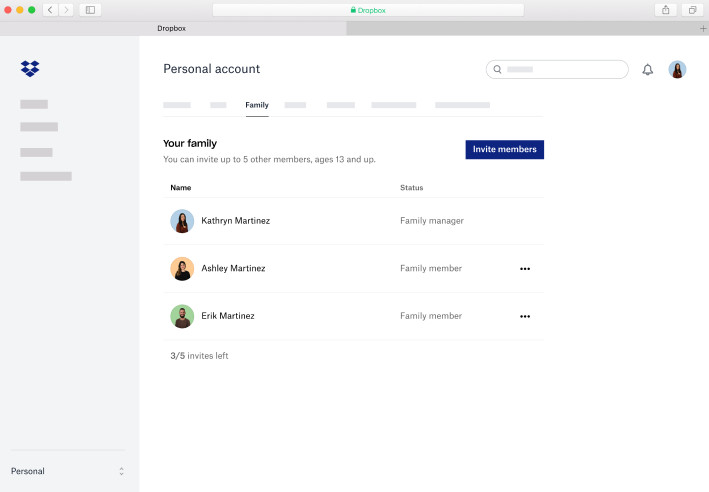
Task: Select the Family tab
Action: point(257,105)
